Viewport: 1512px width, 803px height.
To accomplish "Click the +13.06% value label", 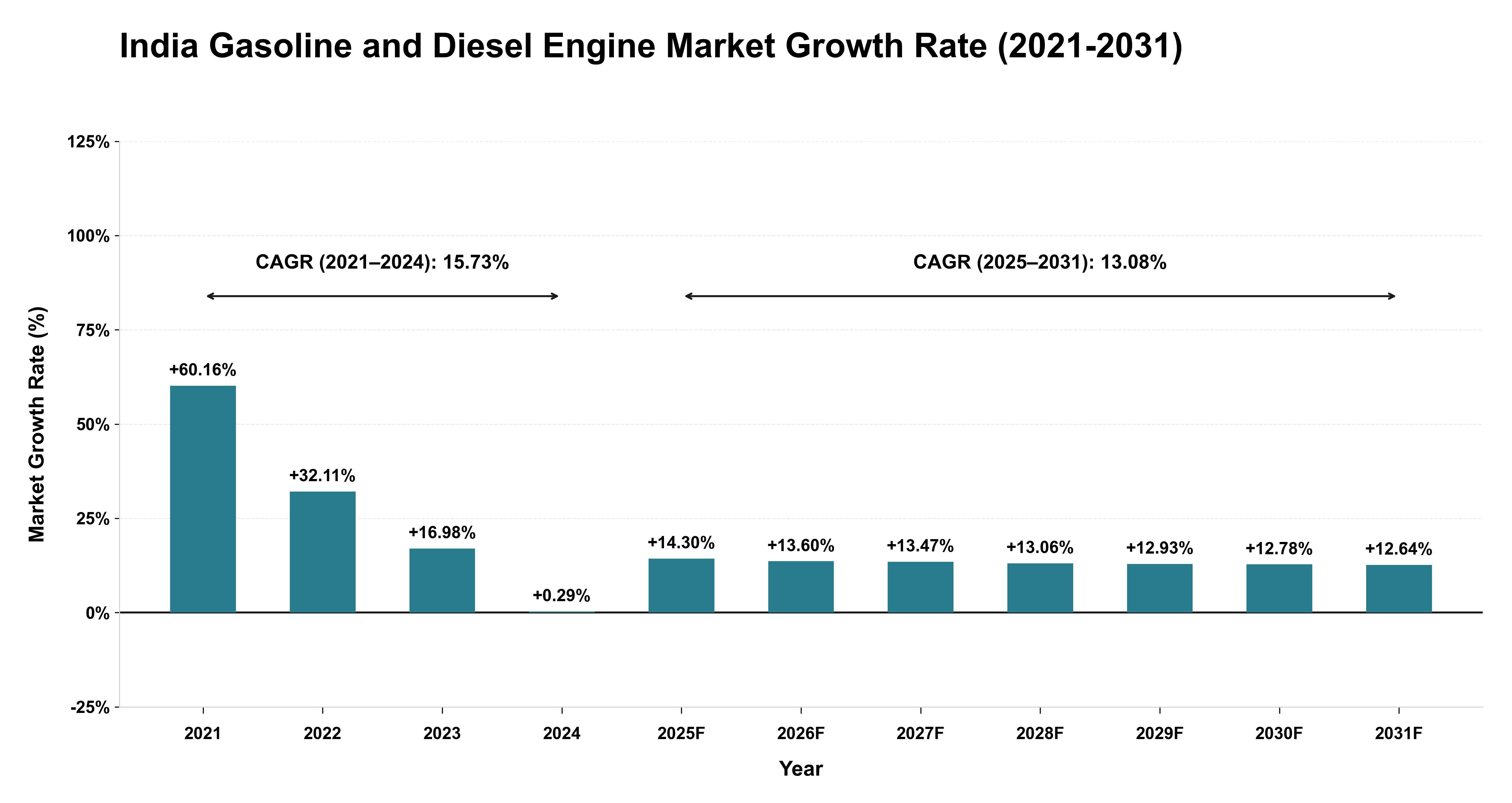I will click(x=1040, y=547).
